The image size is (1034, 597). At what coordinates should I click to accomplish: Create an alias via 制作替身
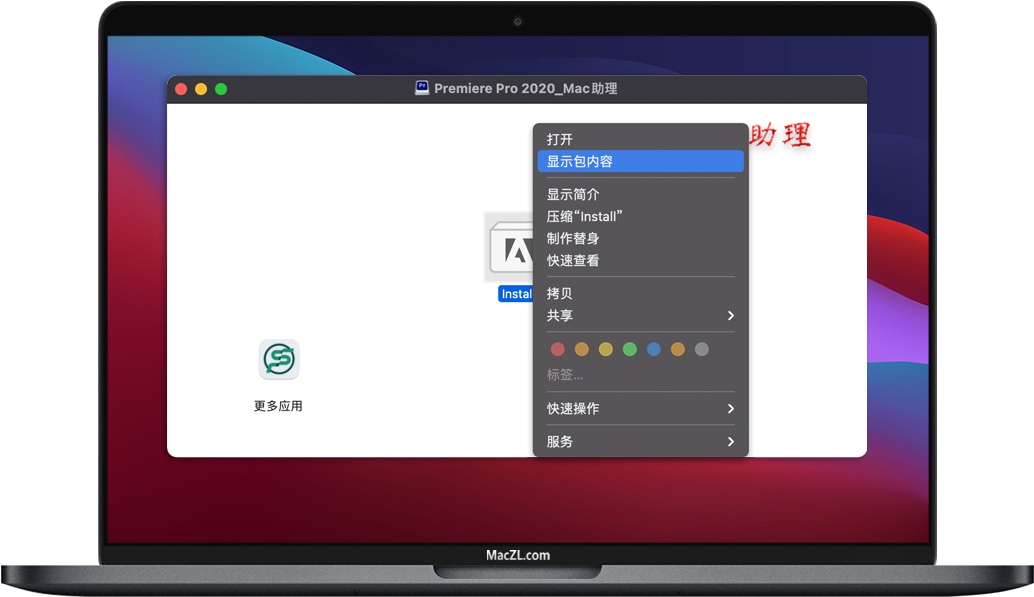[x=573, y=238]
